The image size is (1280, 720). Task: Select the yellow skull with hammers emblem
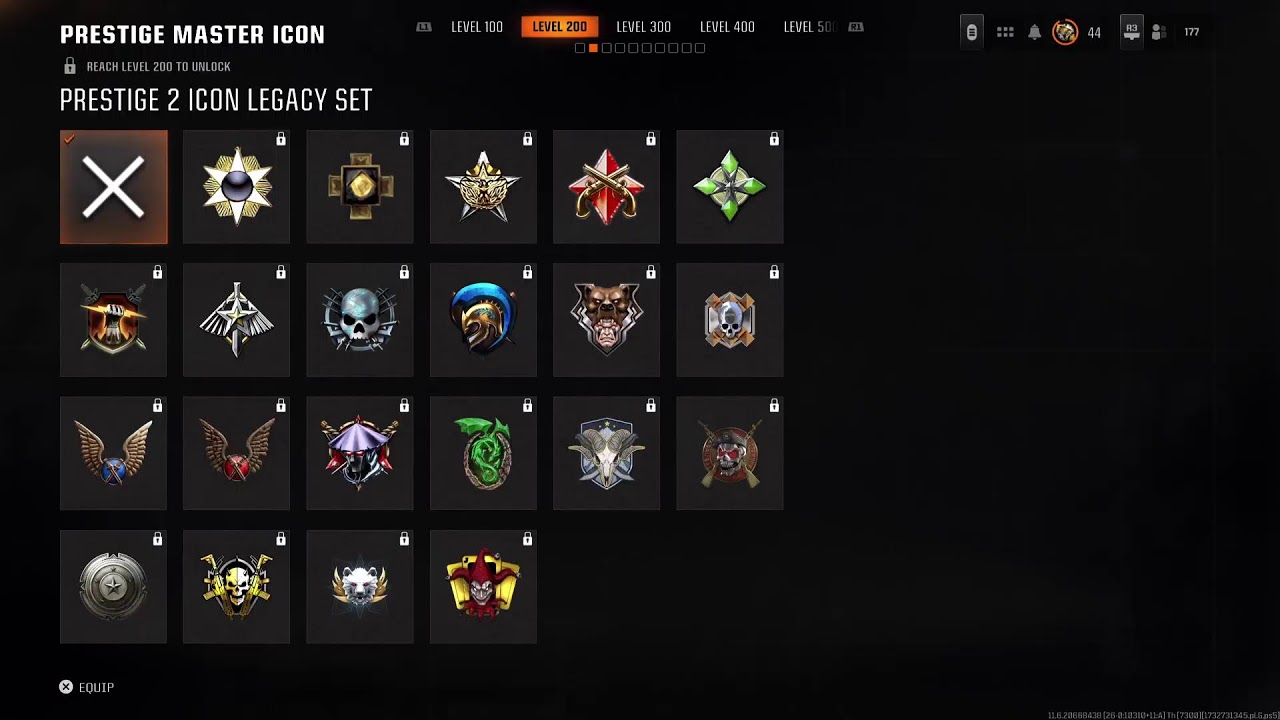pos(237,586)
